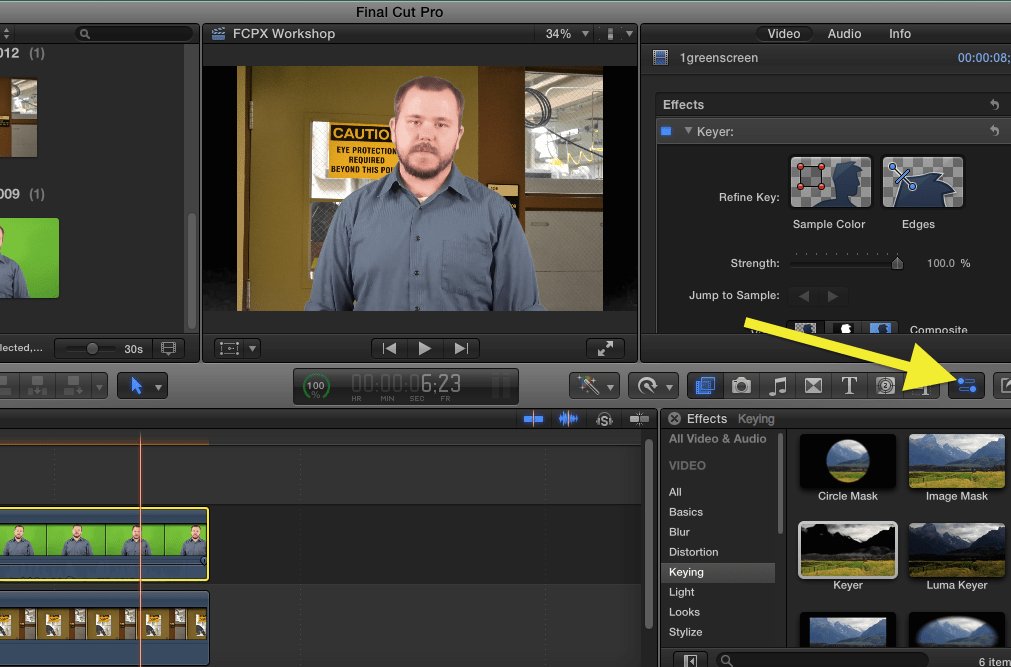Toggle audio skimming waveform button
The width and height of the screenshot is (1011, 667).
click(x=569, y=419)
